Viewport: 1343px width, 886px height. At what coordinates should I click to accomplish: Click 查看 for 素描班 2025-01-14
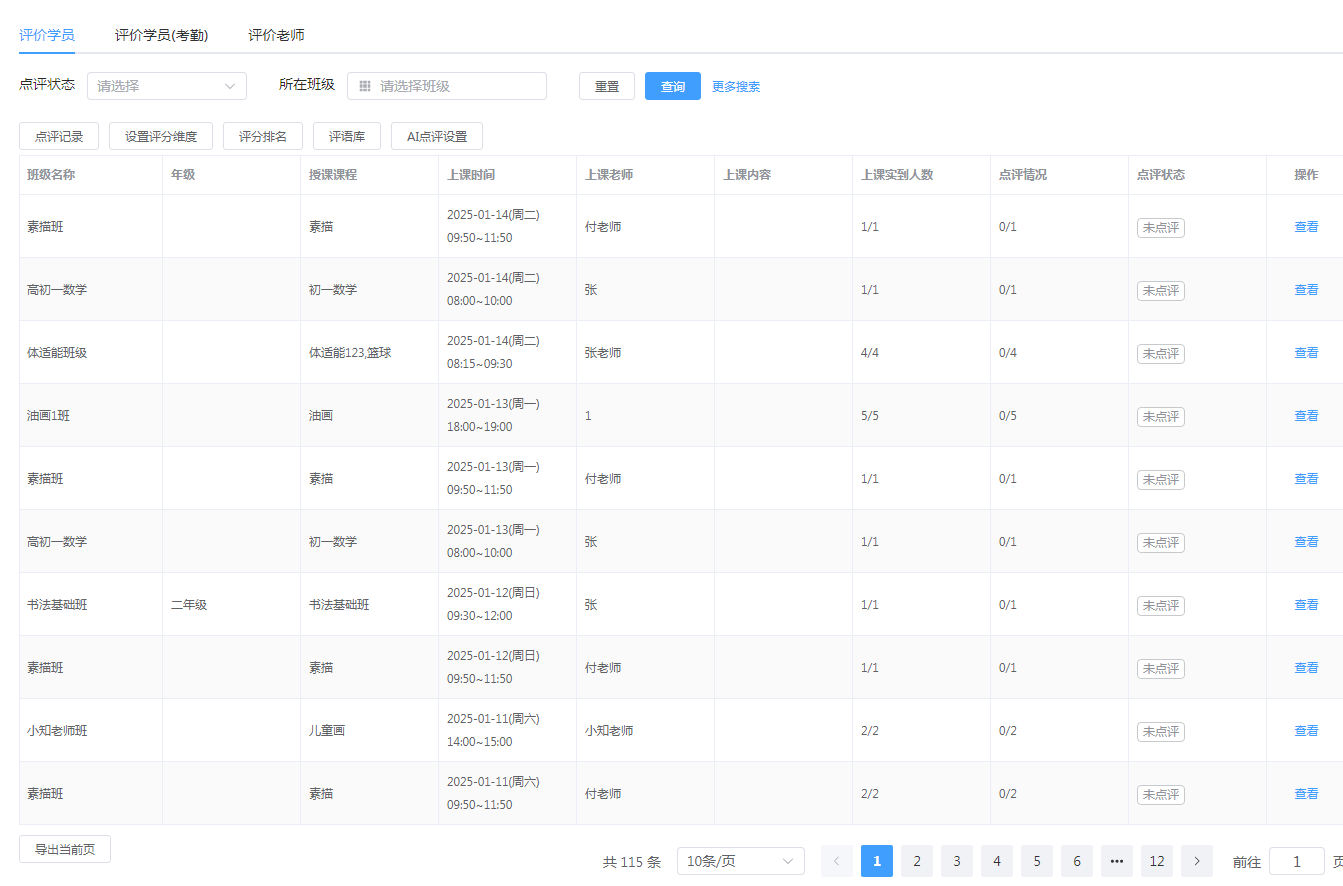(1306, 227)
